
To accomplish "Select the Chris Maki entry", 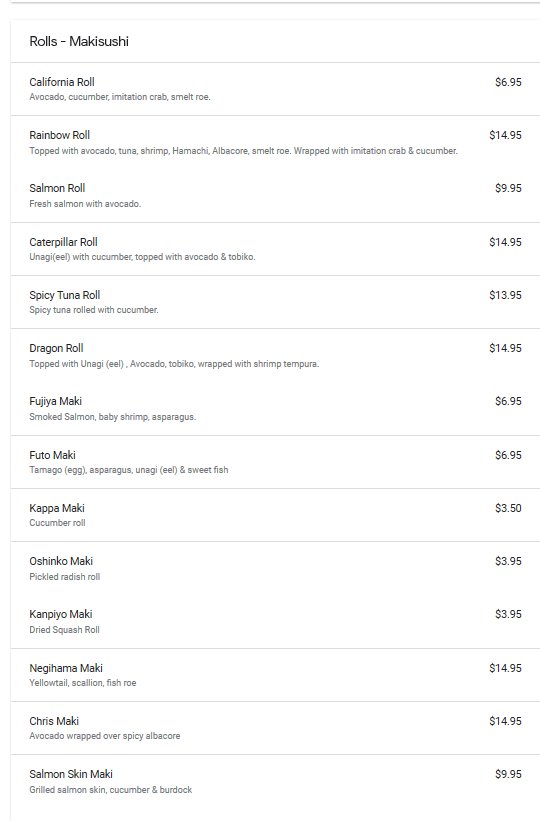I will click(x=275, y=728).
